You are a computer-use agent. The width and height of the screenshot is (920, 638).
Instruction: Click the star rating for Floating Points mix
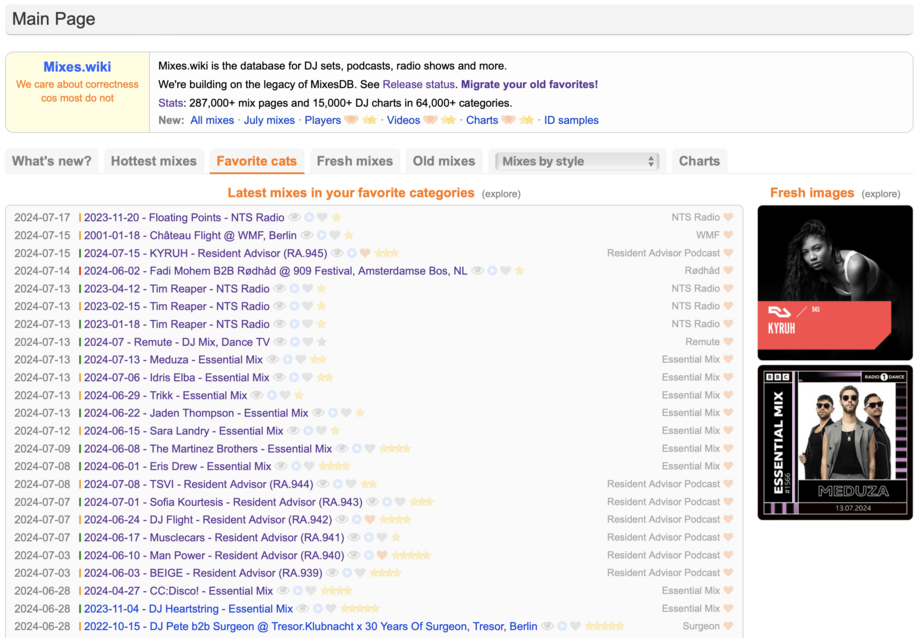336,218
